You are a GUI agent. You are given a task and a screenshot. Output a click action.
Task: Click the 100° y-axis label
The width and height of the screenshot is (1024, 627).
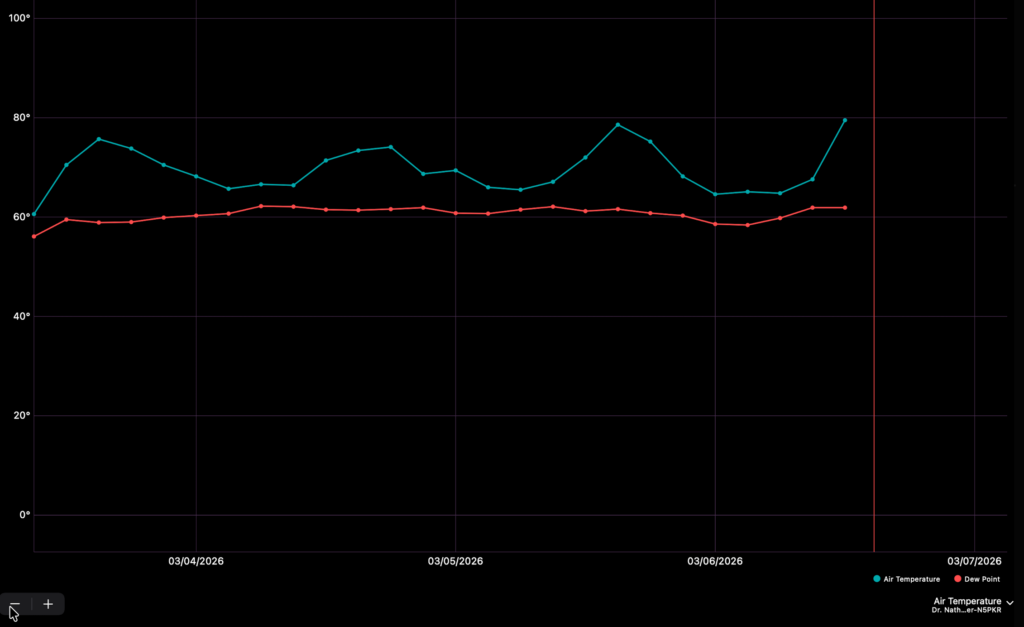click(x=20, y=19)
